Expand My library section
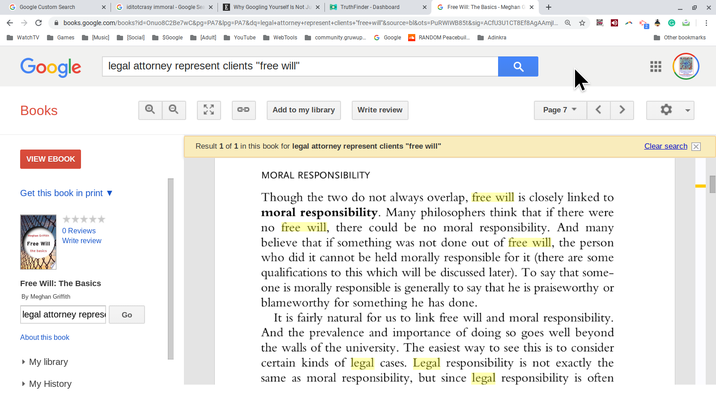The image size is (716, 403). [45, 362]
